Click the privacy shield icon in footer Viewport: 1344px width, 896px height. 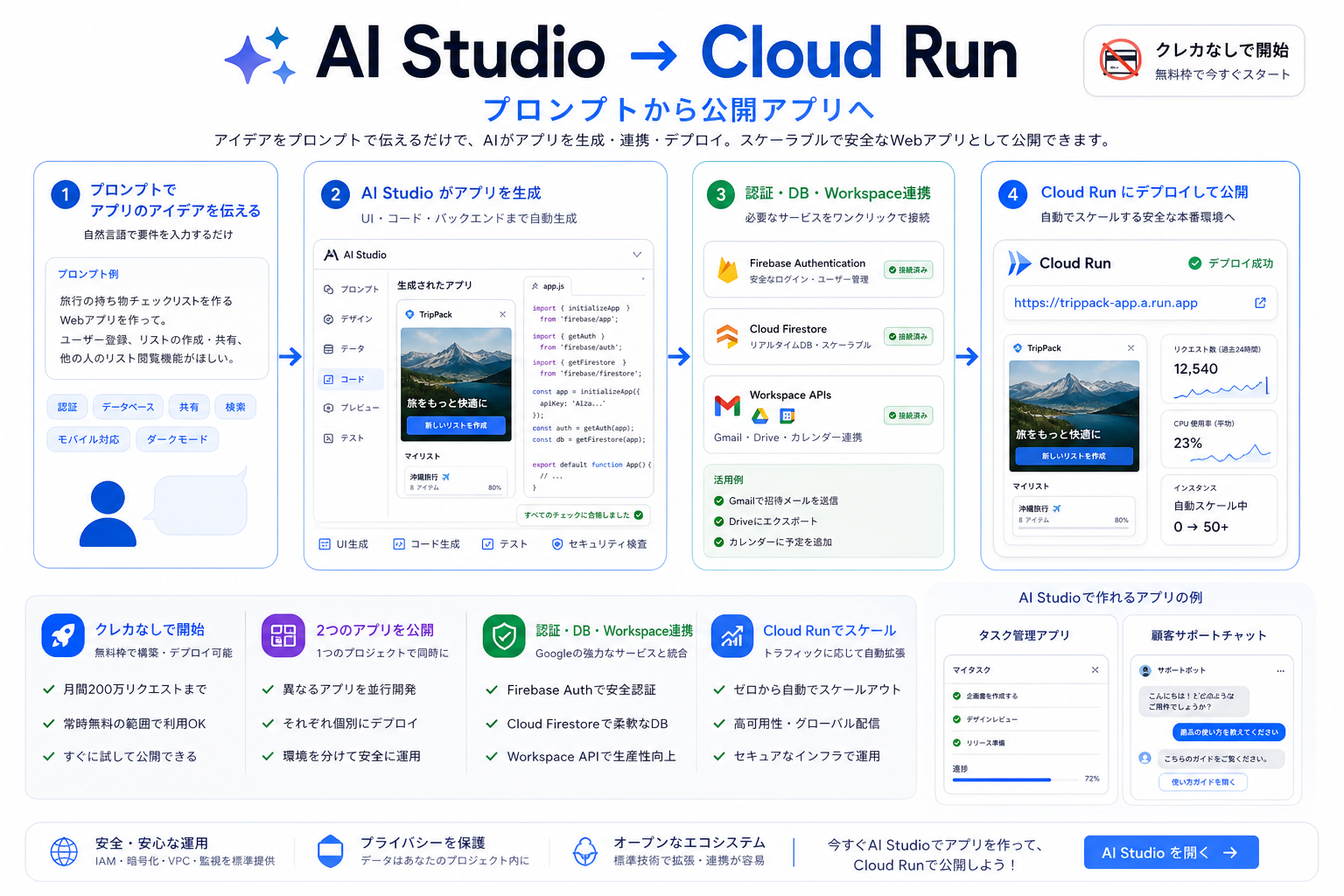point(330,850)
